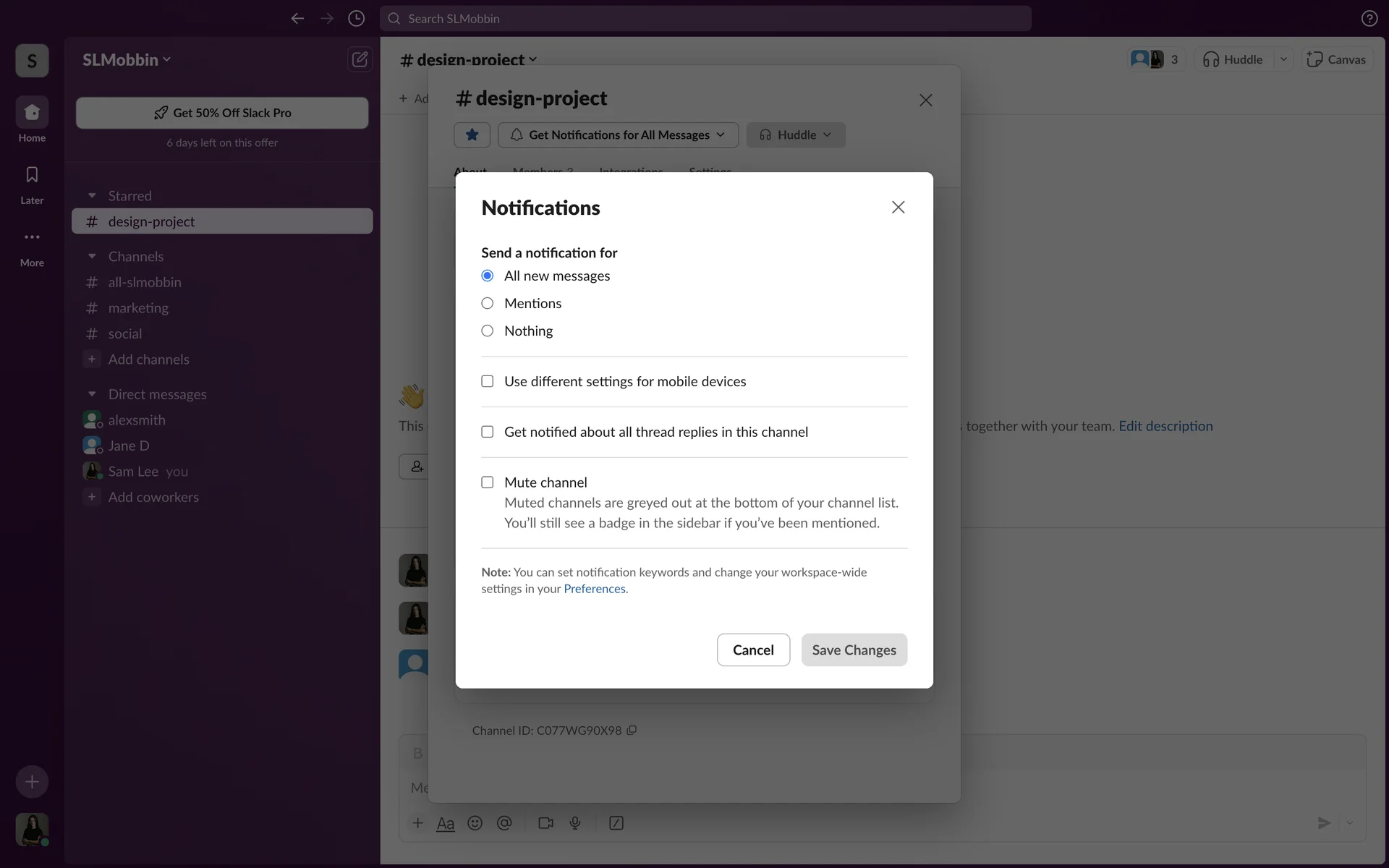Open Get Notifications for All Messages dropdown
Viewport: 1389px width, 868px height.
coord(618,135)
